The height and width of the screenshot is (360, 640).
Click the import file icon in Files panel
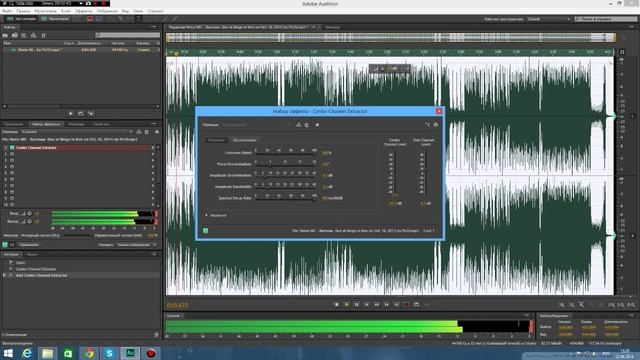click(15, 36)
